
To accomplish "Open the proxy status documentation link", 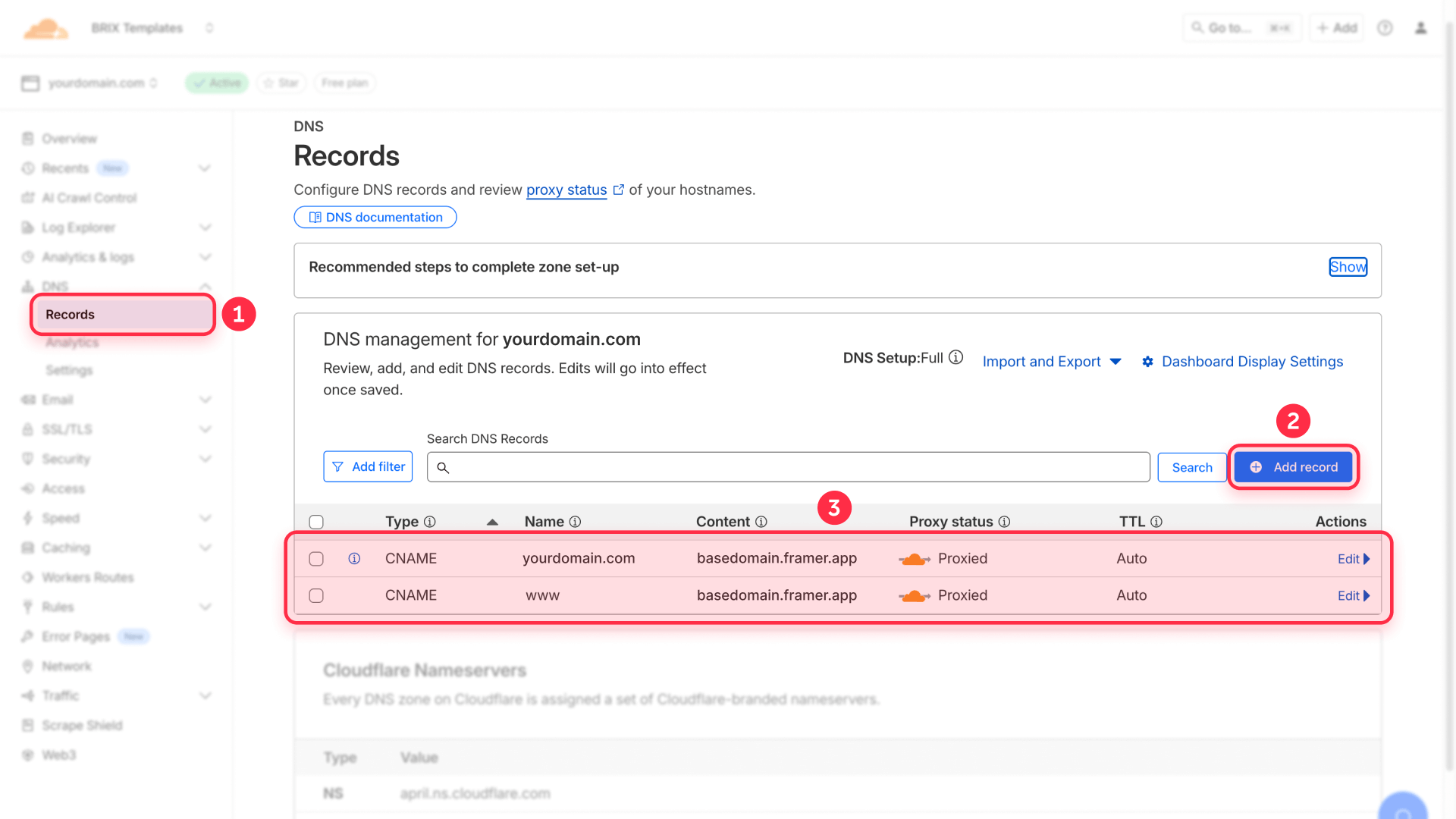I will coord(566,190).
